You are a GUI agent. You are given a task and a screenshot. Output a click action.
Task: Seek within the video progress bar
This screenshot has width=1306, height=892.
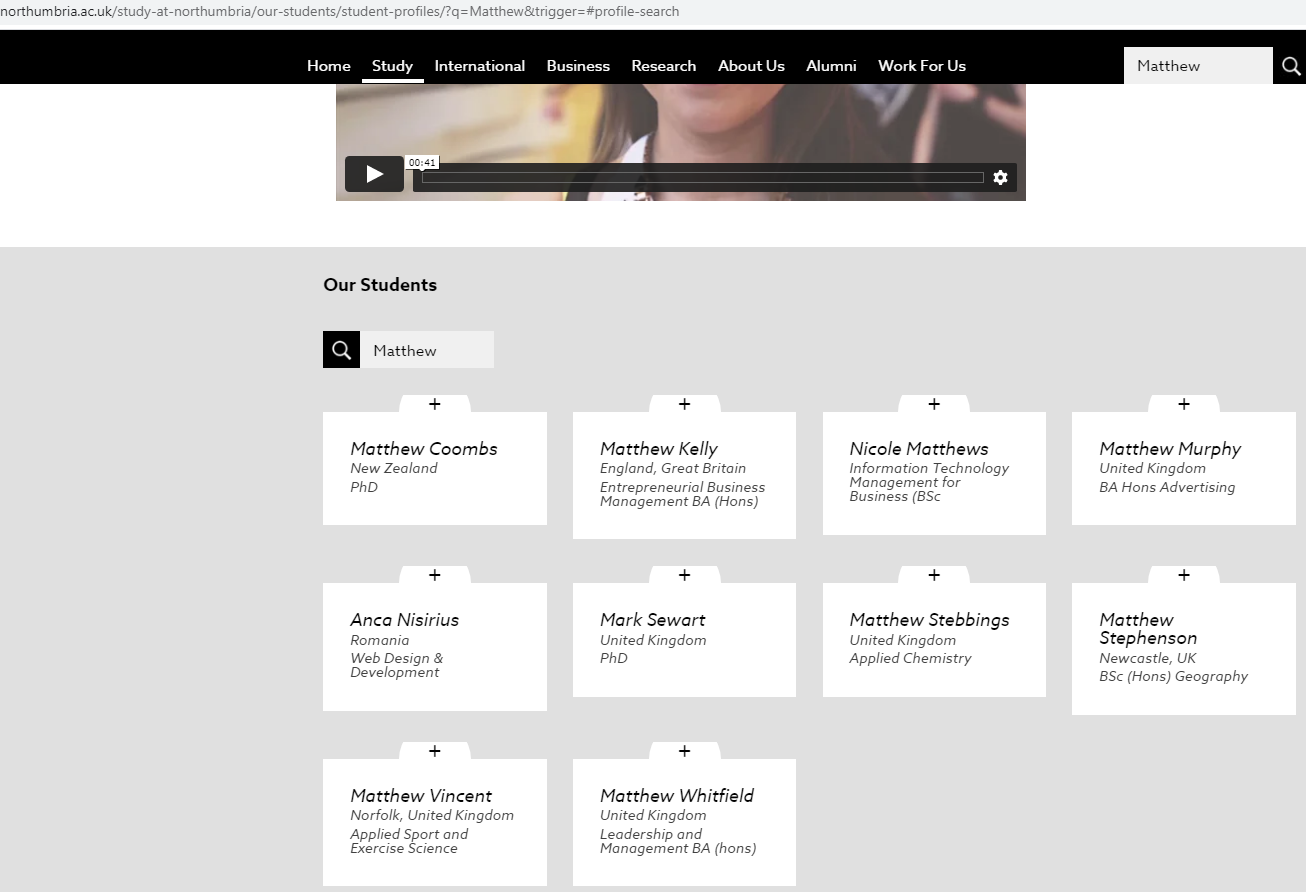pyautogui.click(x=702, y=178)
